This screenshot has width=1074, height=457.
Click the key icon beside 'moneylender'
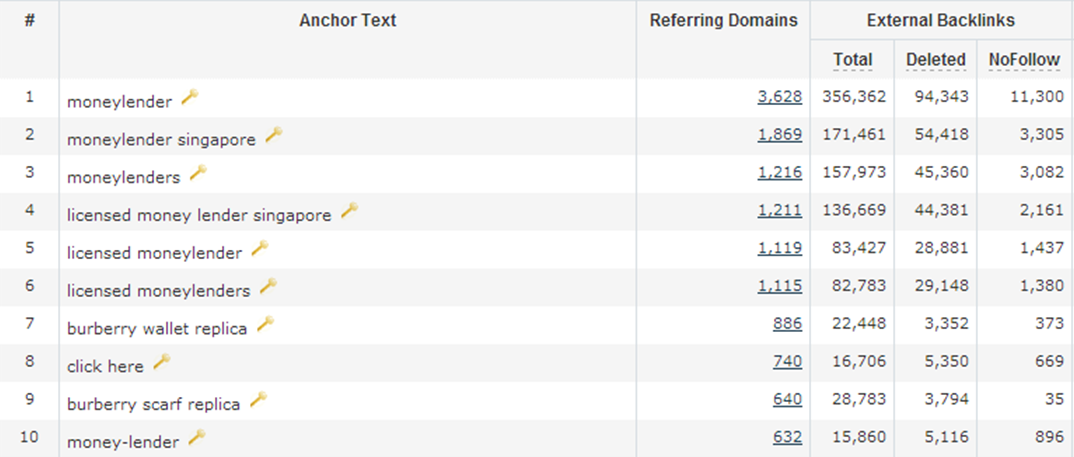(190, 97)
